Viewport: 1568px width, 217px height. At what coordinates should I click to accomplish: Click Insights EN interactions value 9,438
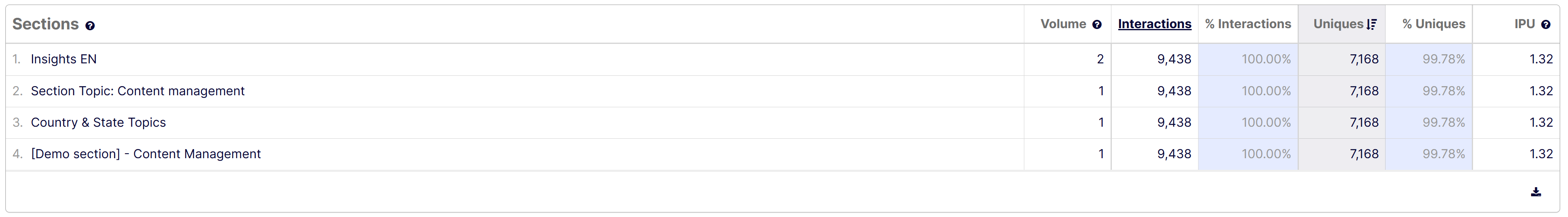click(x=1174, y=59)
